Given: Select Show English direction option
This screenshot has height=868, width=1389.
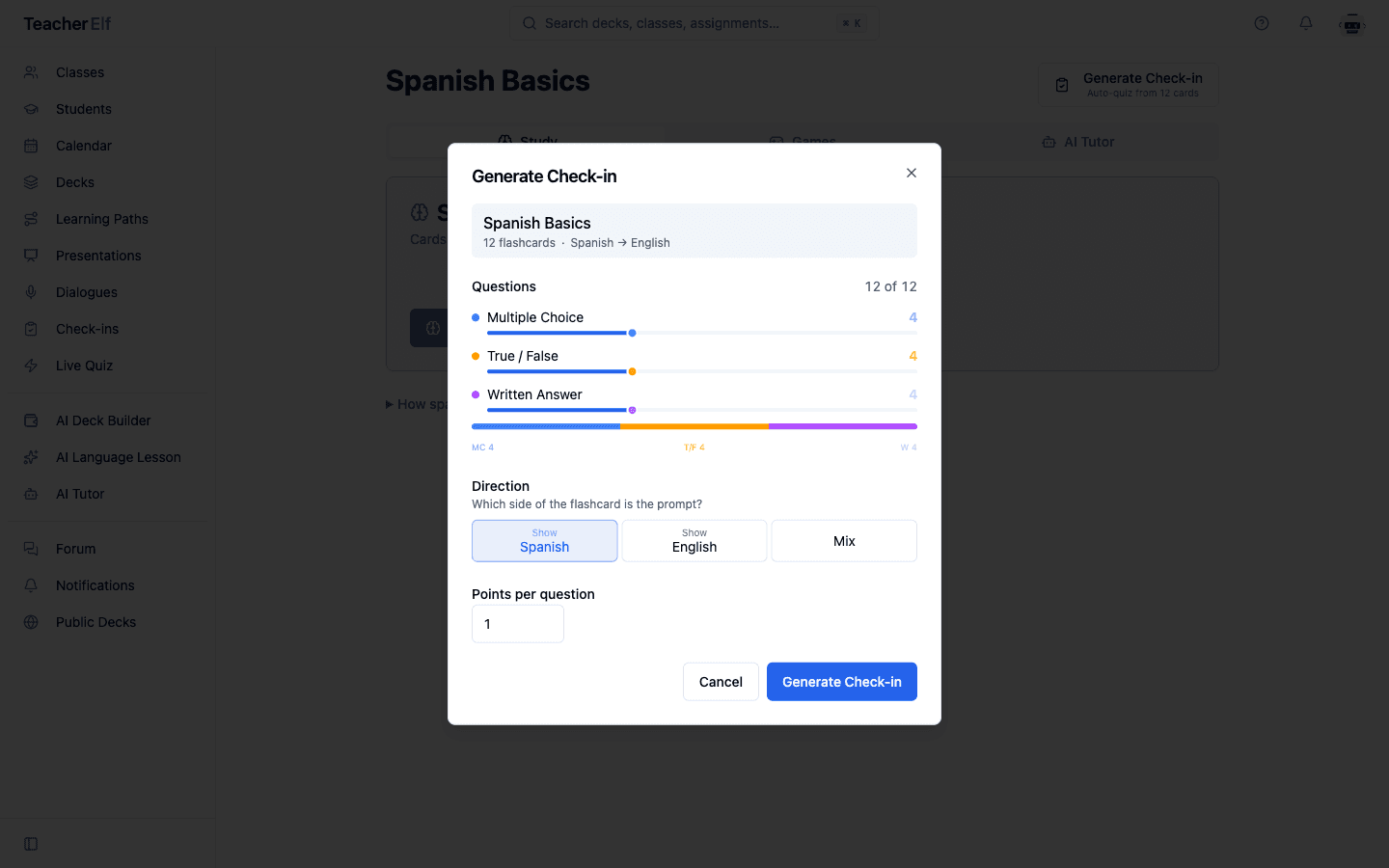Looking at the screenshot, I should [694, 541].
